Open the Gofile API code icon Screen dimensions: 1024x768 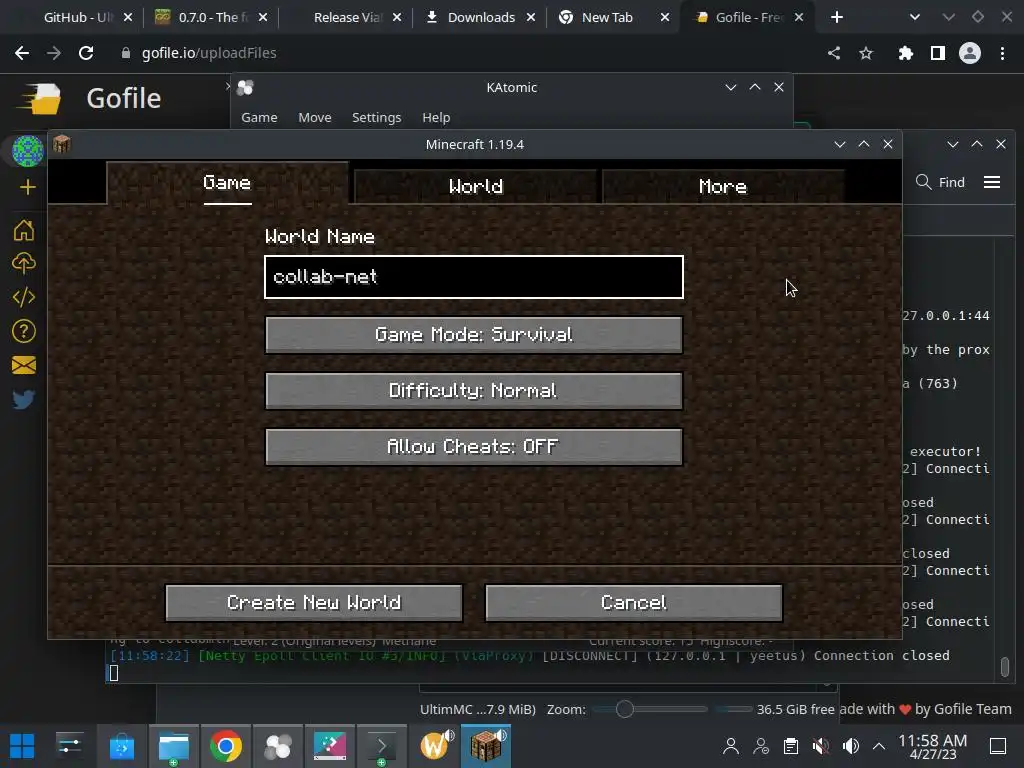click(24, 297)
